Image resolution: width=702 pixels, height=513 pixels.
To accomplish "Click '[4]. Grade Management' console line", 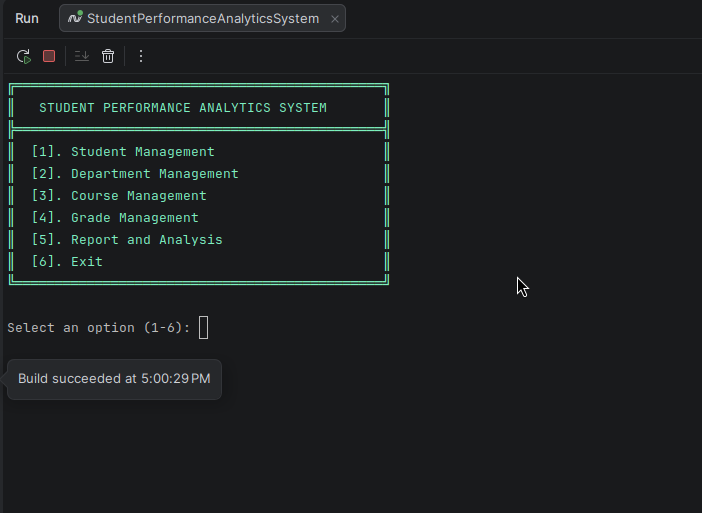I will point(115,218).
